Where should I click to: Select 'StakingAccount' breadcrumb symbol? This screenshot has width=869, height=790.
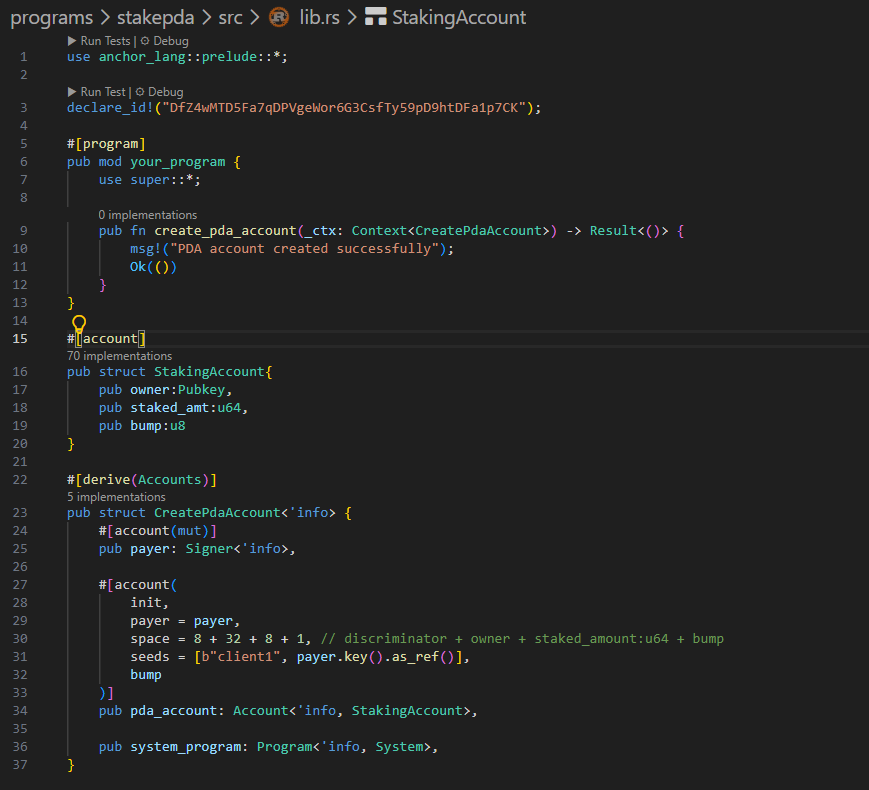pos(459,18)
